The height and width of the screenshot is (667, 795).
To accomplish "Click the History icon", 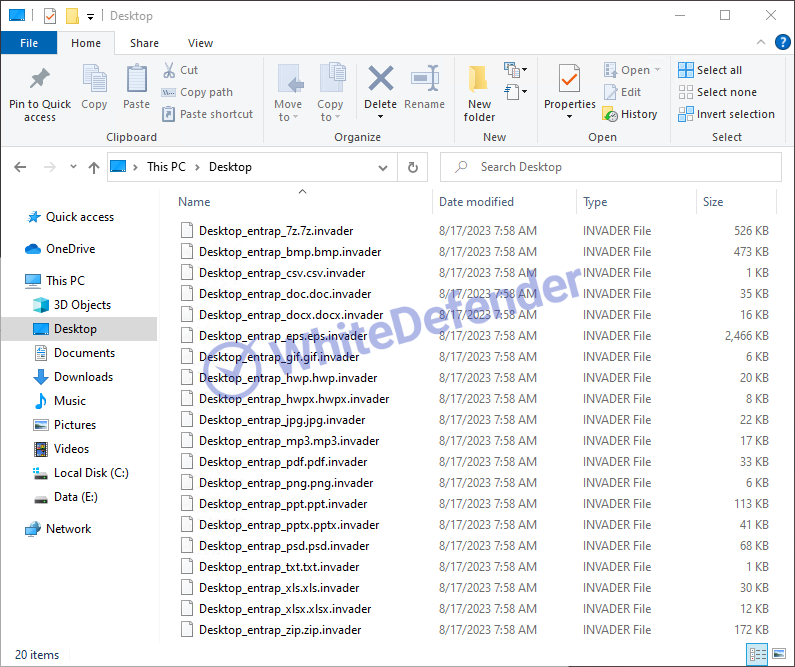I will 610,114.
